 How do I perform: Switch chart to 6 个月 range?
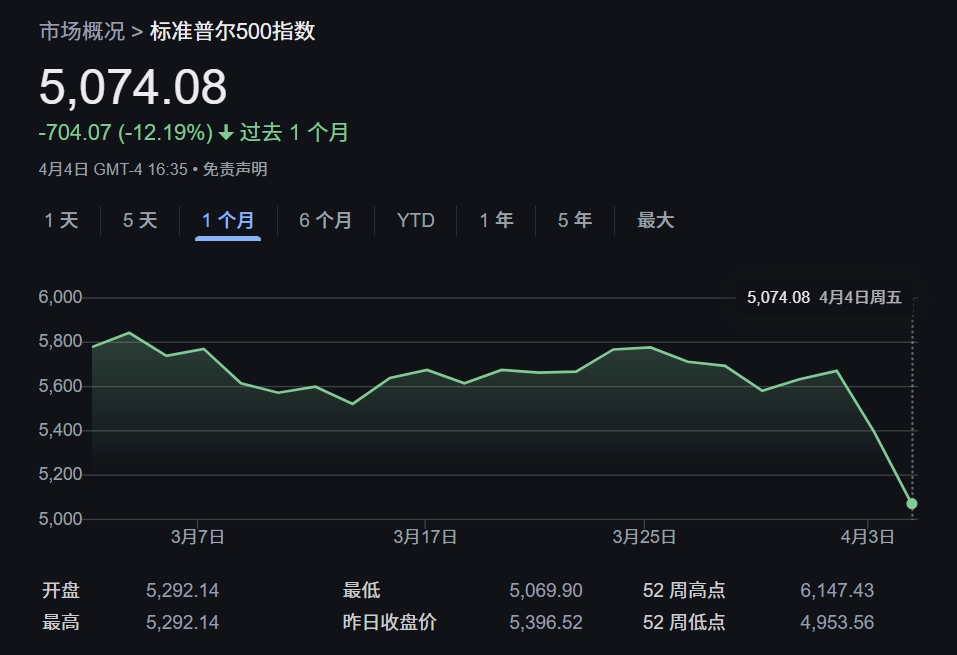click(325, 220)
